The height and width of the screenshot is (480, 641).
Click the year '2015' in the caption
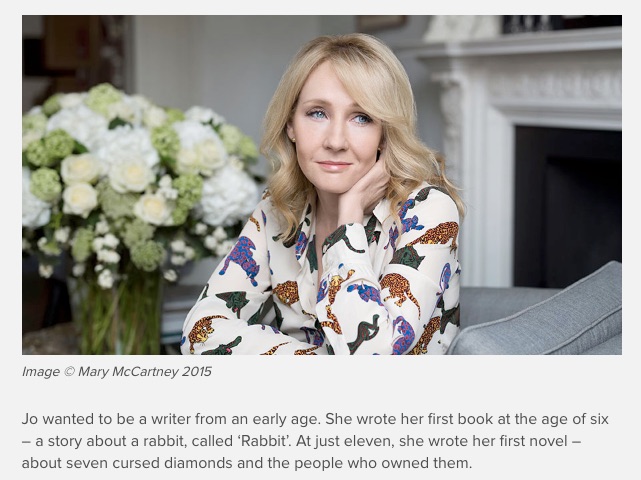coord(197,372)
